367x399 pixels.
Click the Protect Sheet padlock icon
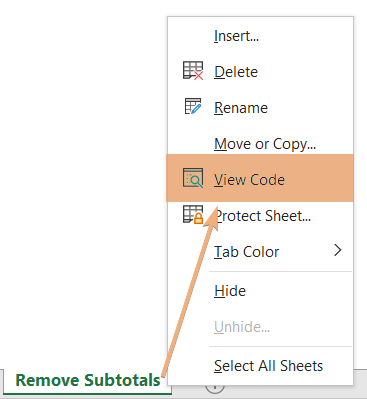[x=193, y=214]
